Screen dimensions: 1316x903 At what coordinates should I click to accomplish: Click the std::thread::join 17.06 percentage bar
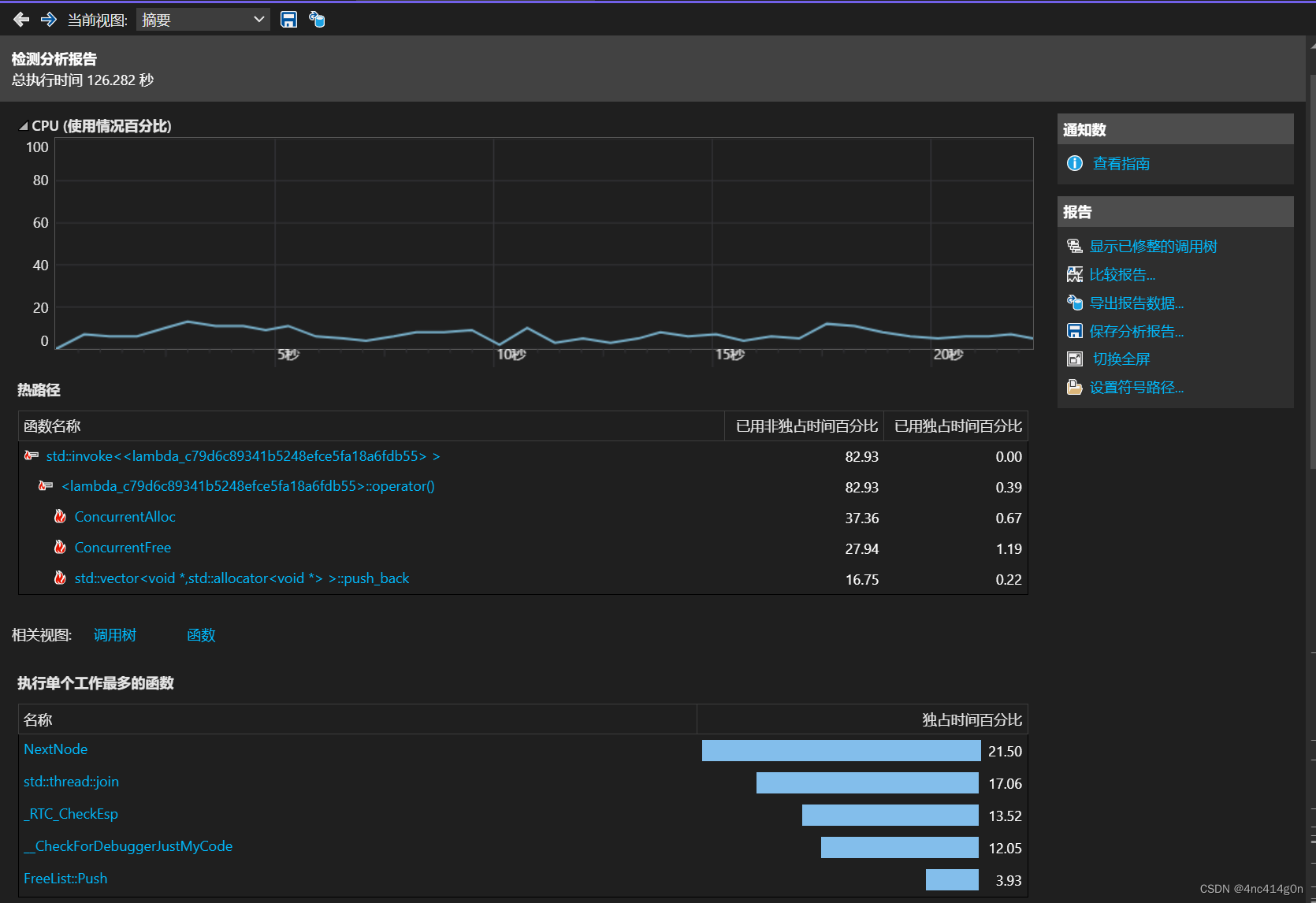(x=868, y=783)
